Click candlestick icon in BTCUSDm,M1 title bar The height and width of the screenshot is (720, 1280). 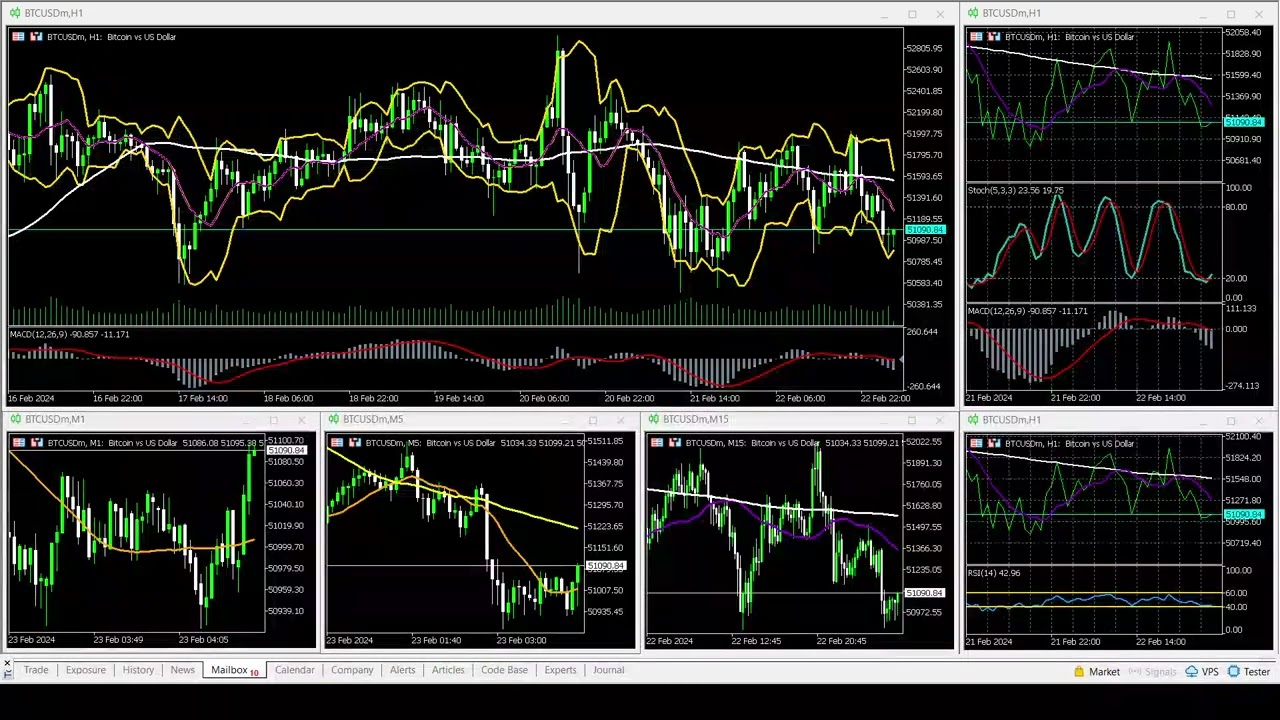tap(14, 419)
